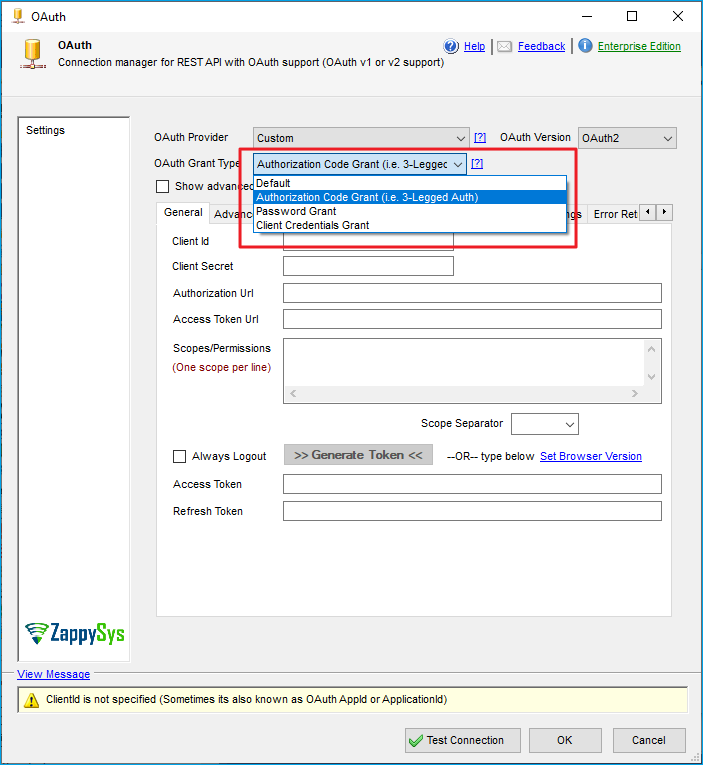Select Default grant type option

click(410, 183)
